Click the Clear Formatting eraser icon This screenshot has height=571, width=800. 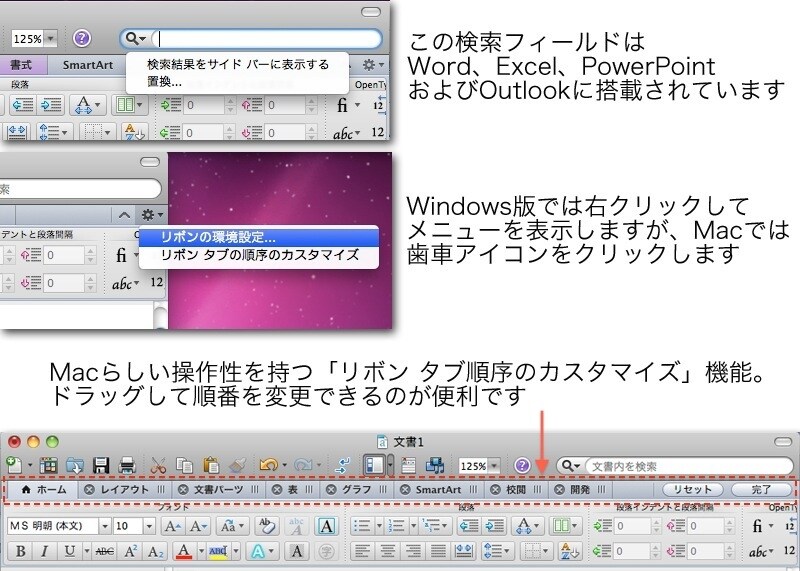(266, 526)
